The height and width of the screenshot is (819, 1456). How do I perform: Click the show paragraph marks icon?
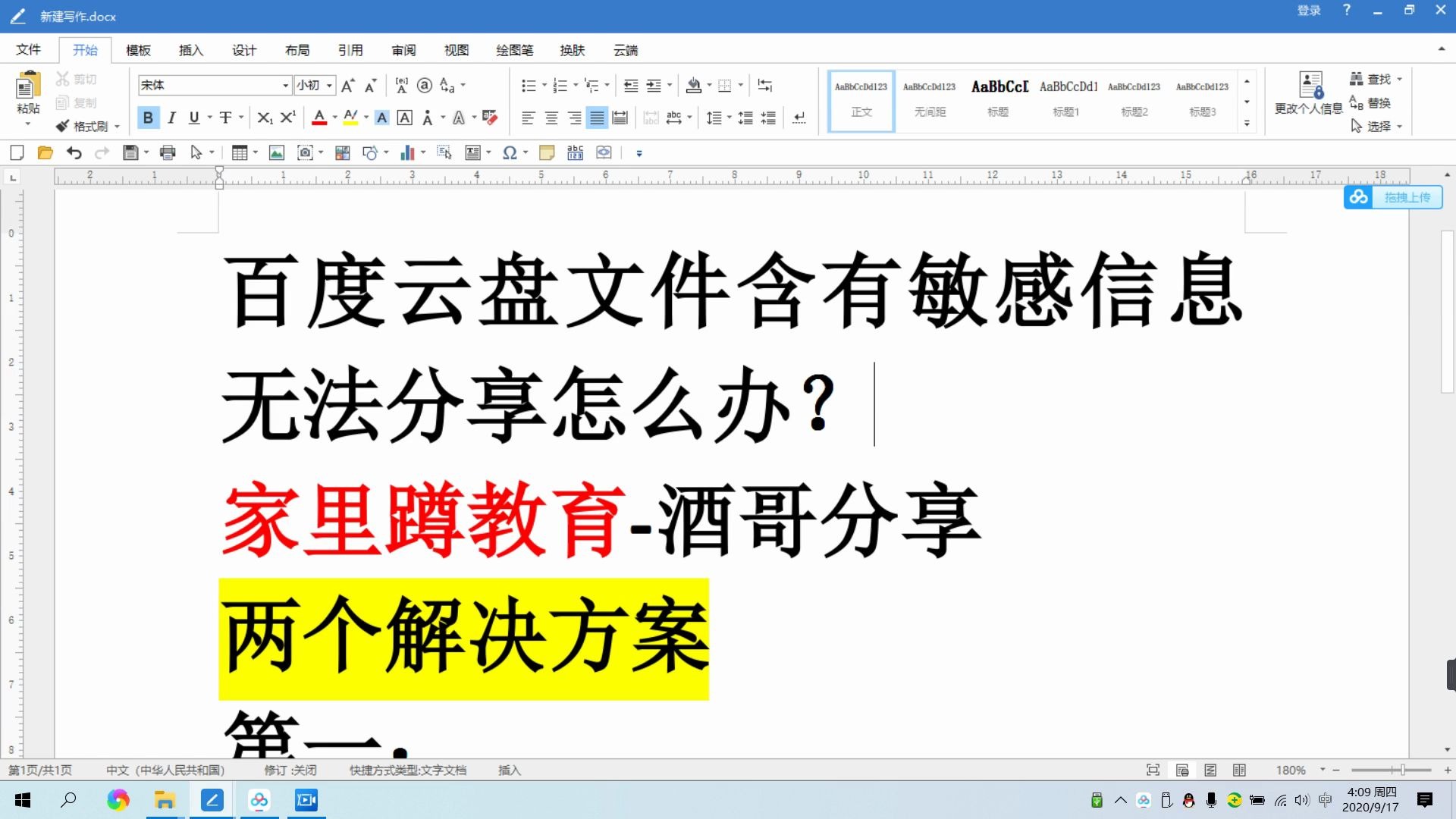coord(799,118)
